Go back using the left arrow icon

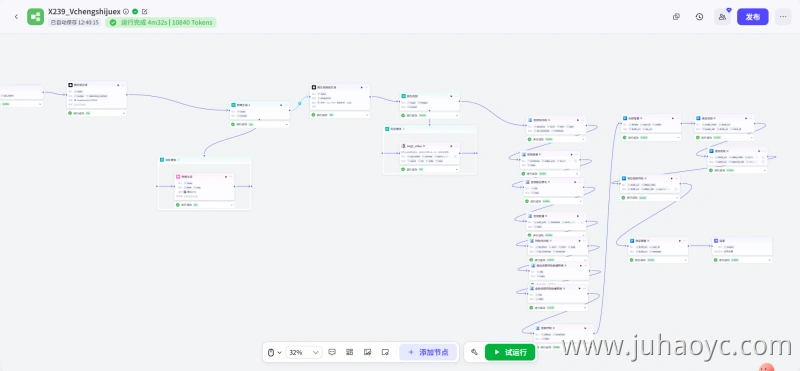16,17
